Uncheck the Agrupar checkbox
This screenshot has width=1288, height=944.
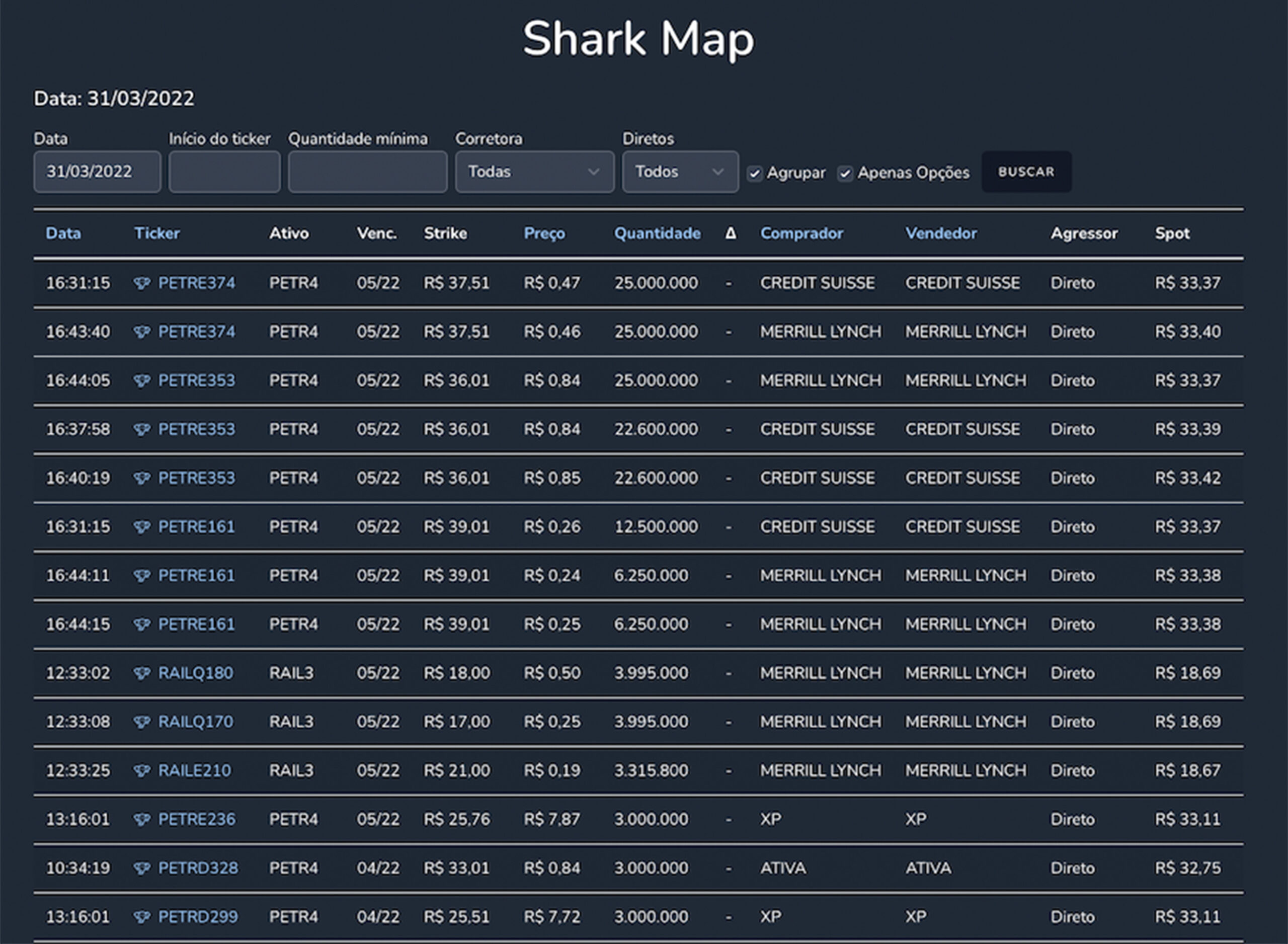pos(755,173)
